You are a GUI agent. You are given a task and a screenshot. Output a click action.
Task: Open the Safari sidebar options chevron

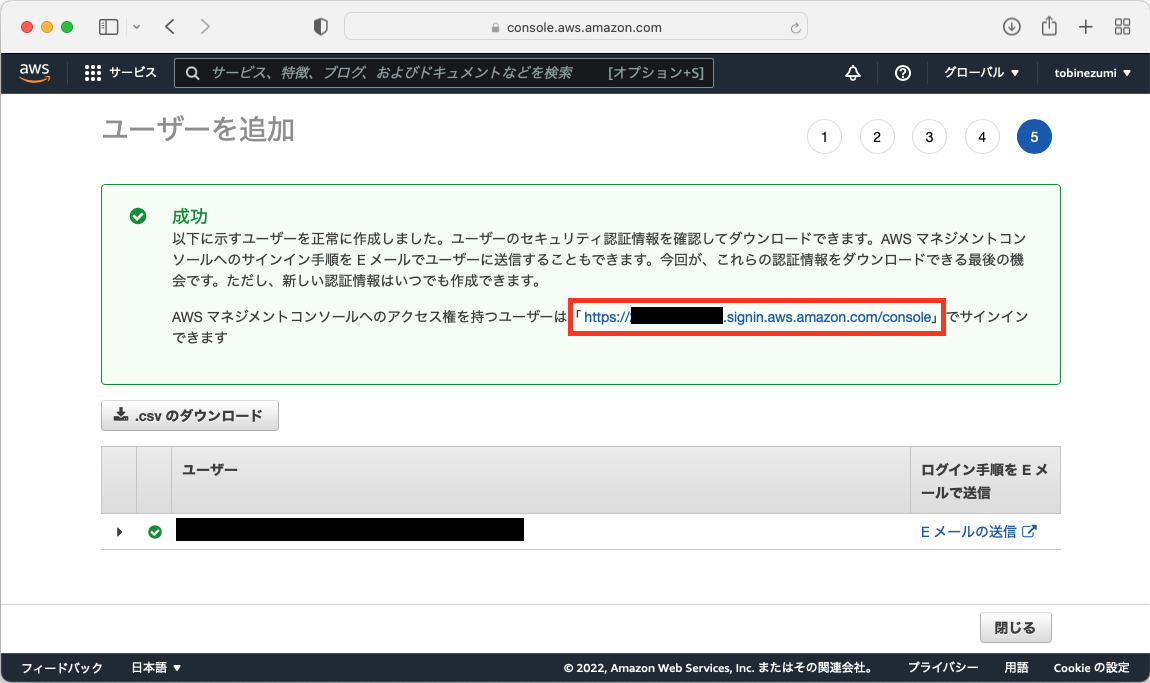tap(136, 27)
